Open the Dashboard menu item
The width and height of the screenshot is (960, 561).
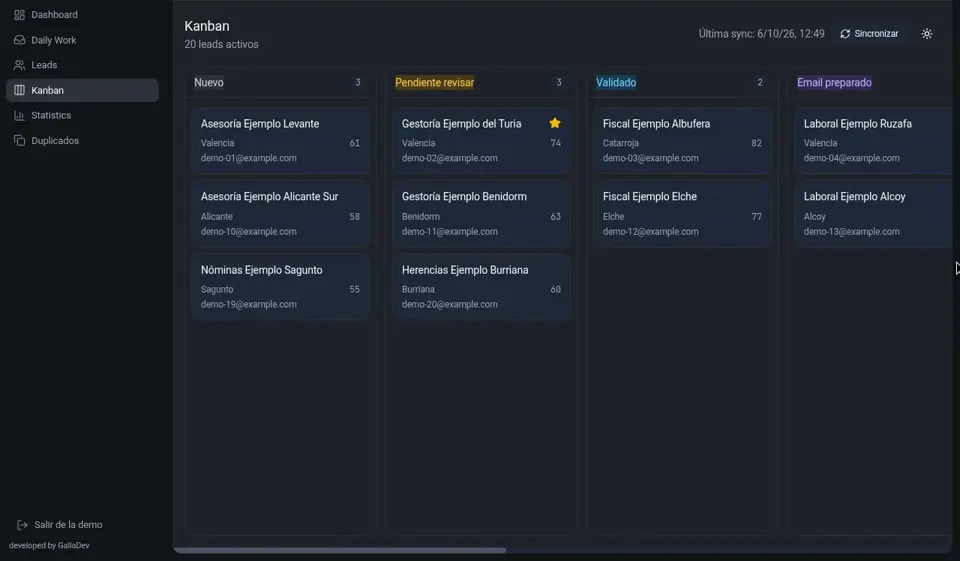click(x=83, y=15)
